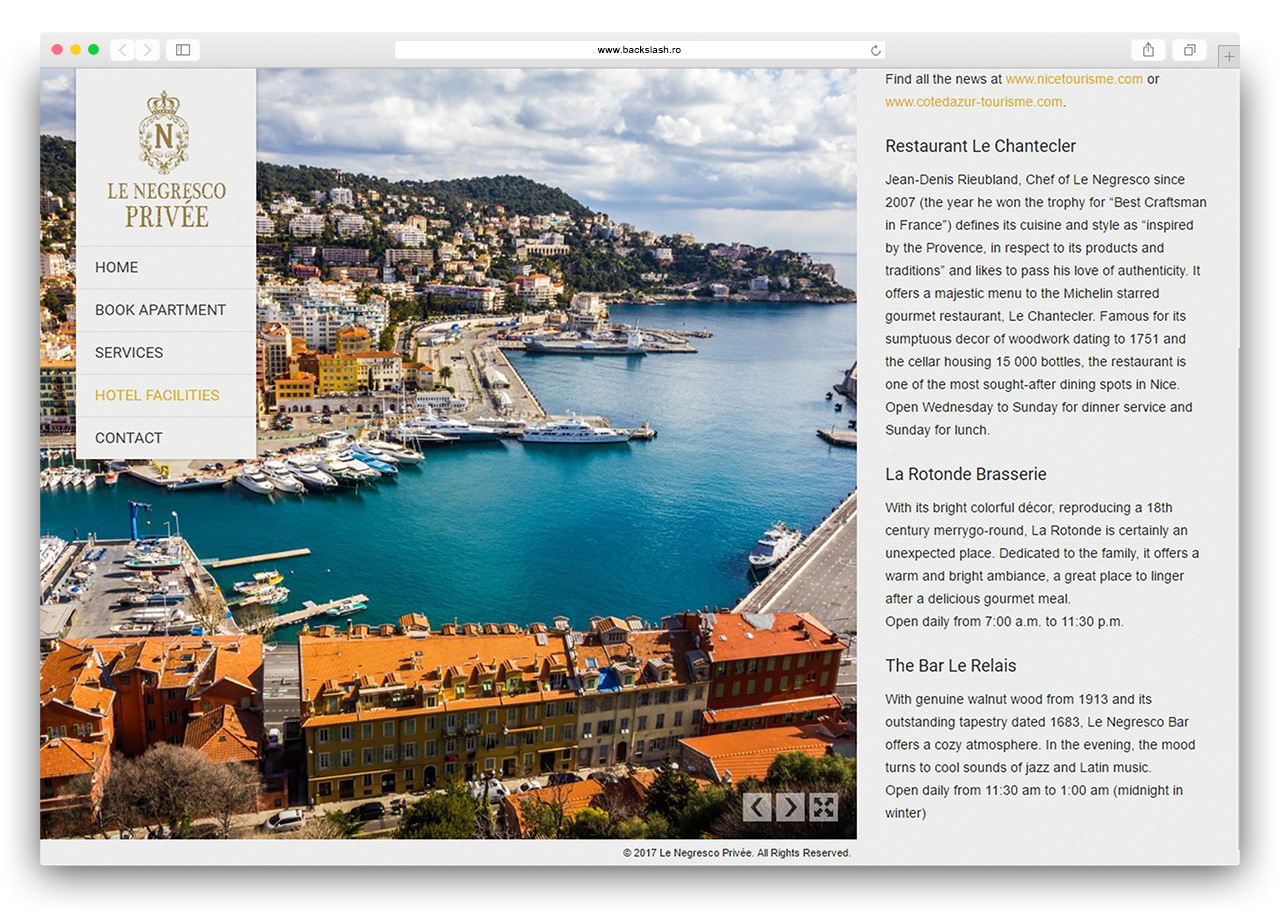The height and width of the screenshot is (913, 1280).
Task: Show the next slideshow photo
Action: coord(790,807)
